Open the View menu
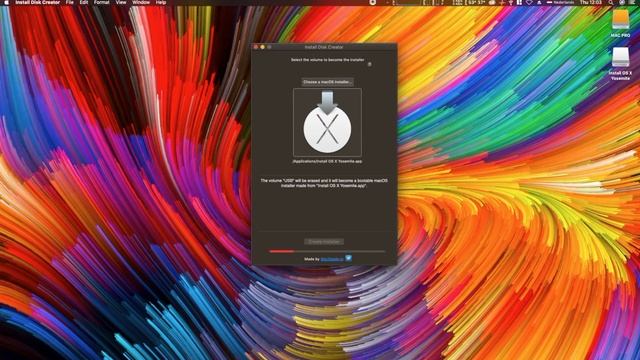The image size is (640, 360). pyautogui.click(x=121, y=2)
